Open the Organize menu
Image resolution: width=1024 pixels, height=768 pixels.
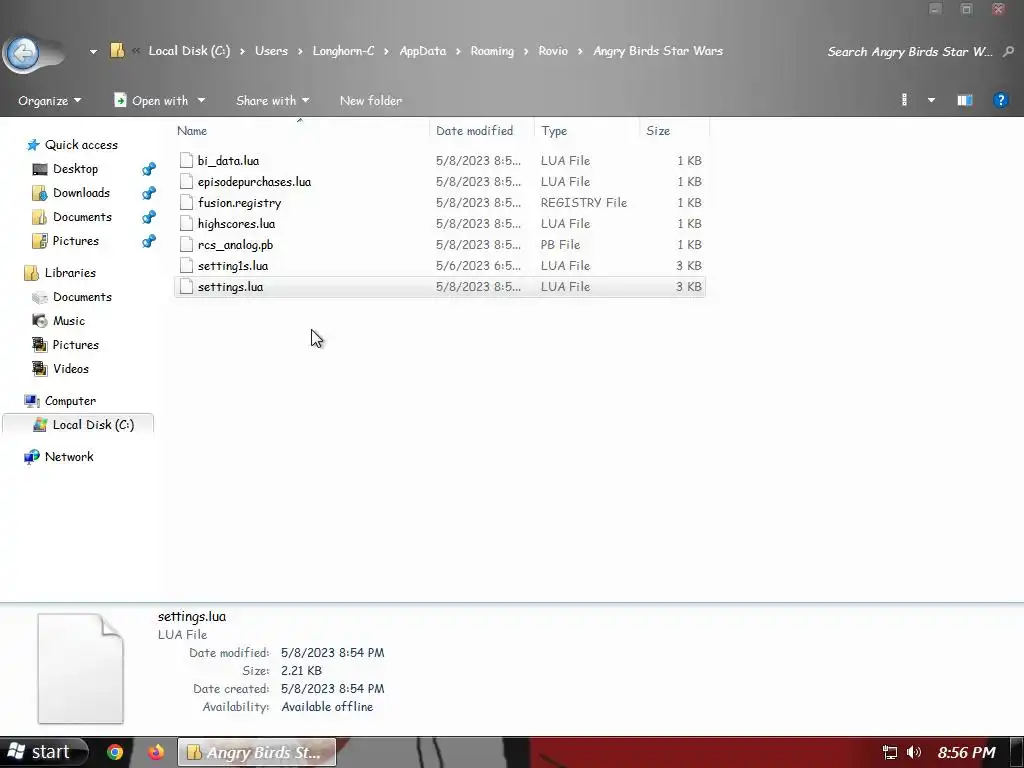pos(50,101)
